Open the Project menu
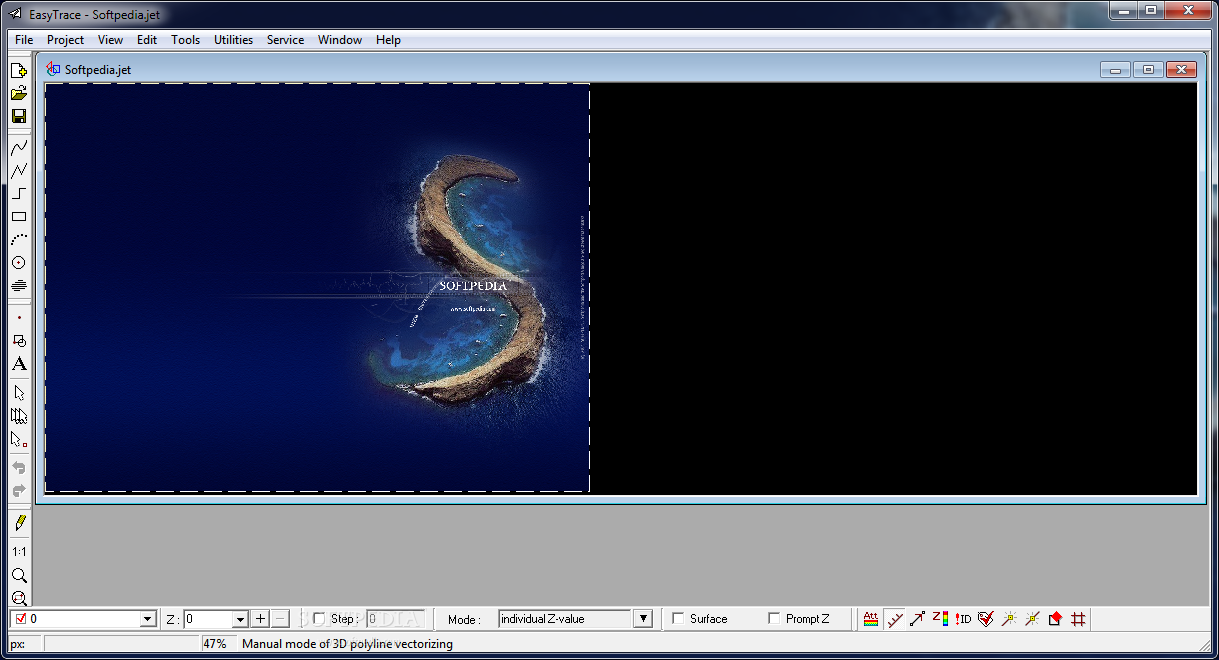The width and height of the screenshot is (1219, 660). pos(65,40)
